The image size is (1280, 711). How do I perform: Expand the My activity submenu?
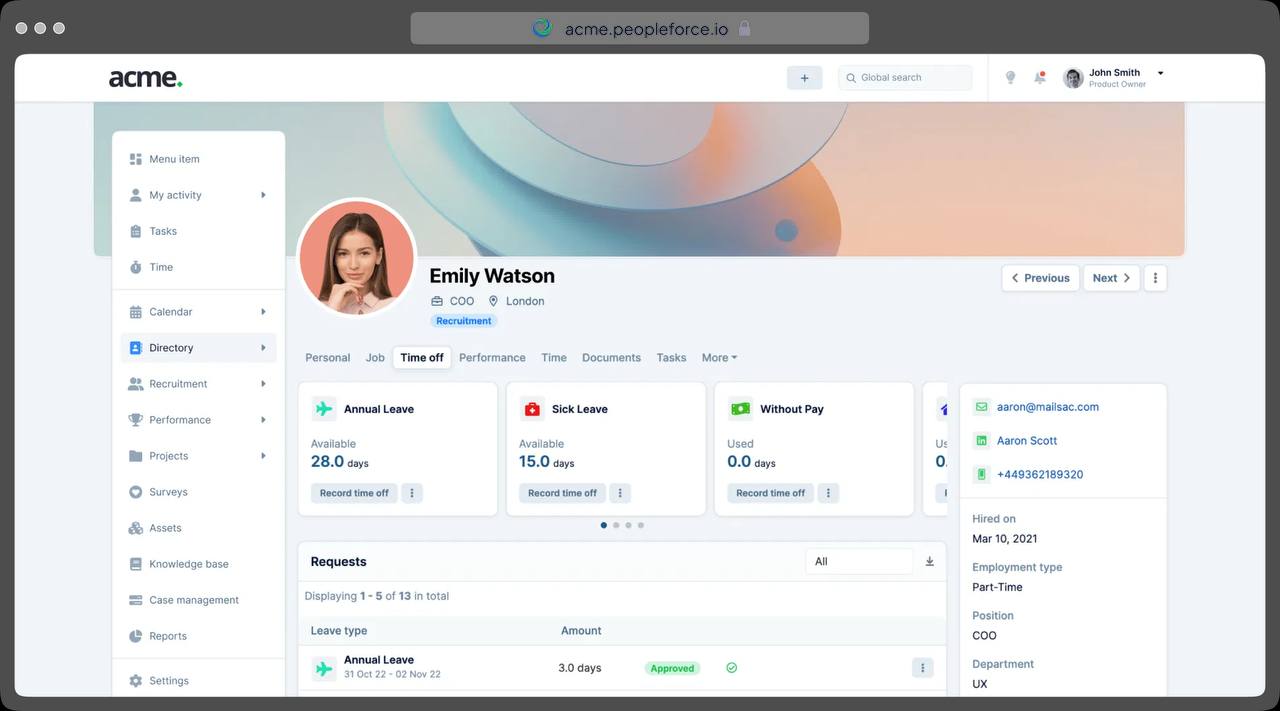click(x=263, y=195)
